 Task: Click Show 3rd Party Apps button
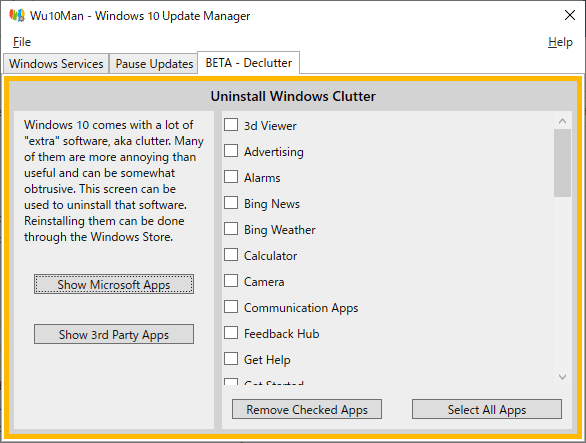[114, 334]
